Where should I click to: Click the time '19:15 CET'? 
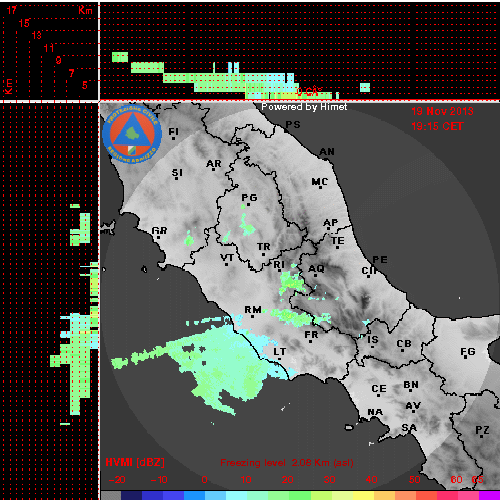[437, 126]
